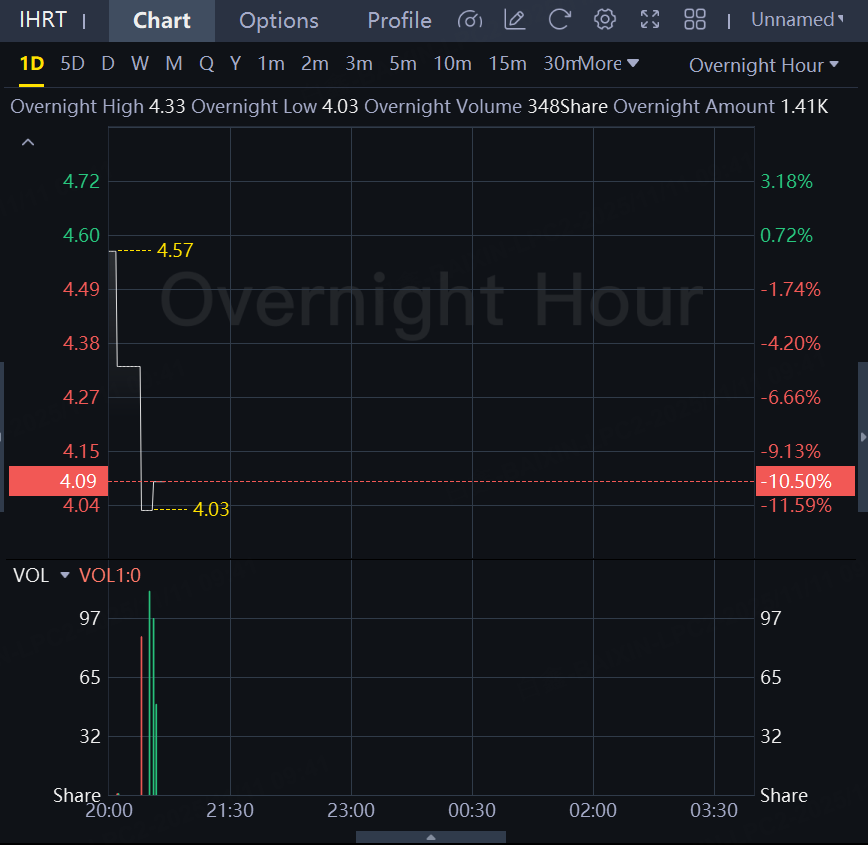Open the More intervals dropdown
This screenshot has height=845, width=868.
tap(609, 64)
